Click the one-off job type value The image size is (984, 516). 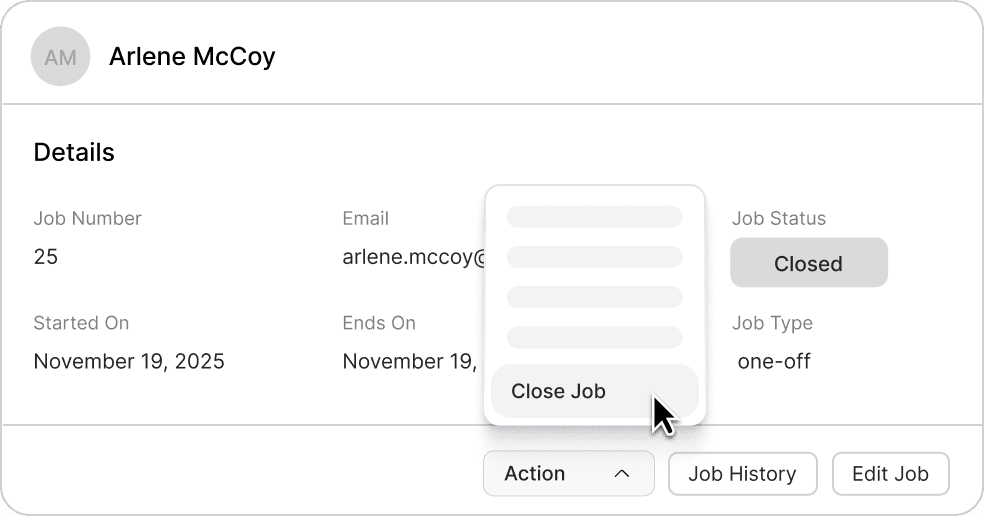click(x=774, y=361)
